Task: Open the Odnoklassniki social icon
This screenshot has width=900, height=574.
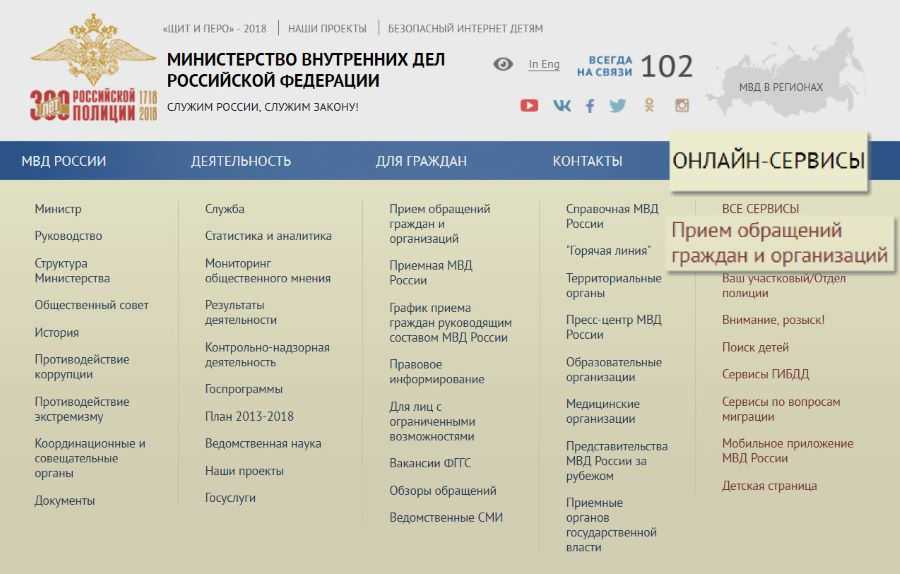Action: [649, 105]
